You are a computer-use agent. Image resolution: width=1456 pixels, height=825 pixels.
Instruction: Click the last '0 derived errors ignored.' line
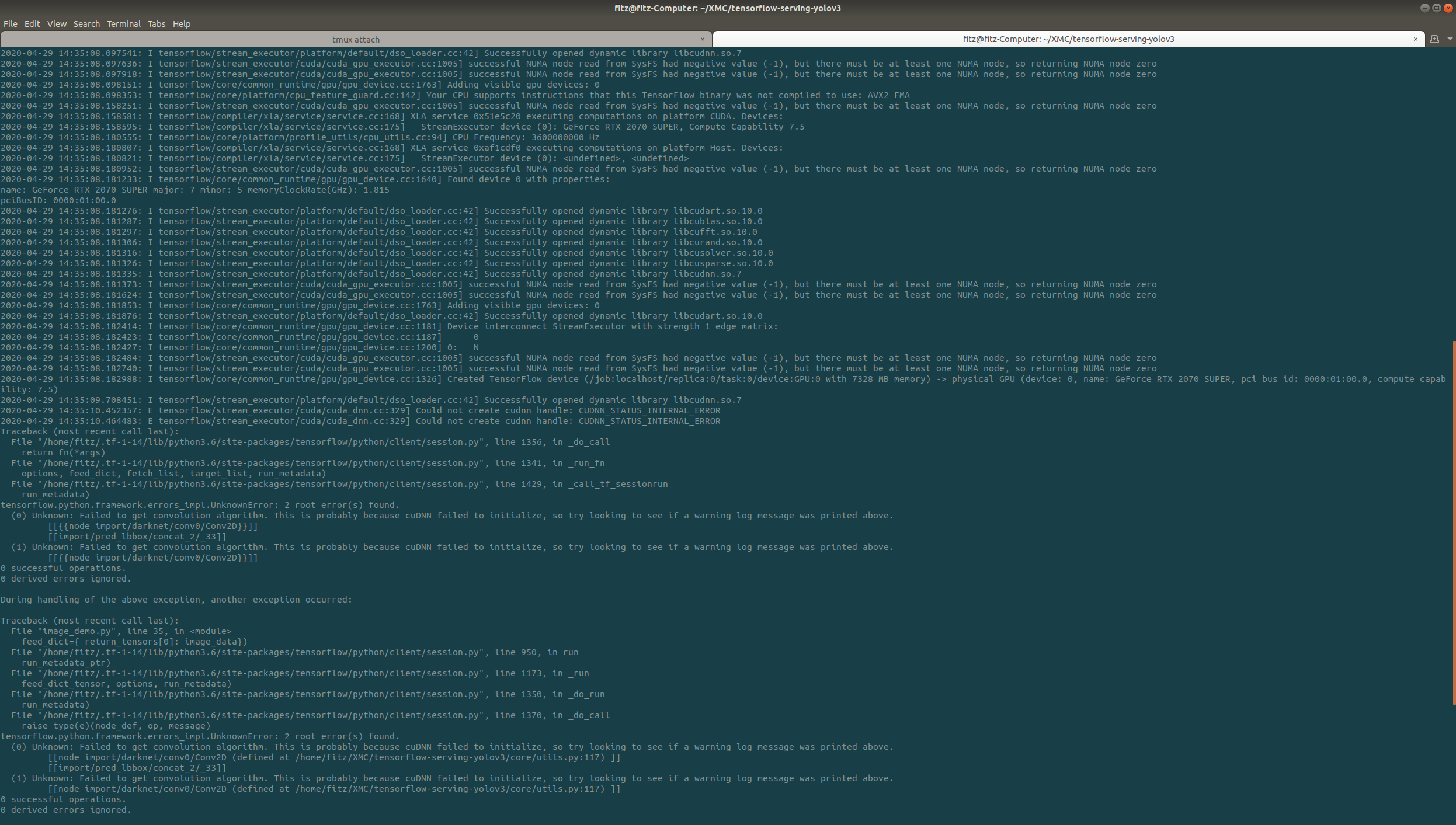tap(66, 810)
